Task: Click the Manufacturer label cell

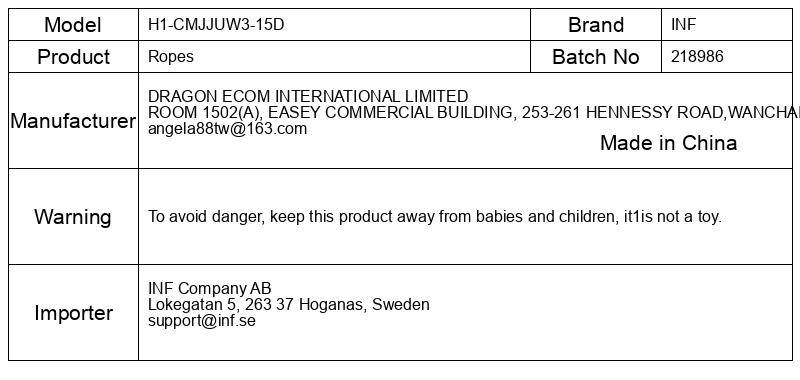Action: click(73, 121)
